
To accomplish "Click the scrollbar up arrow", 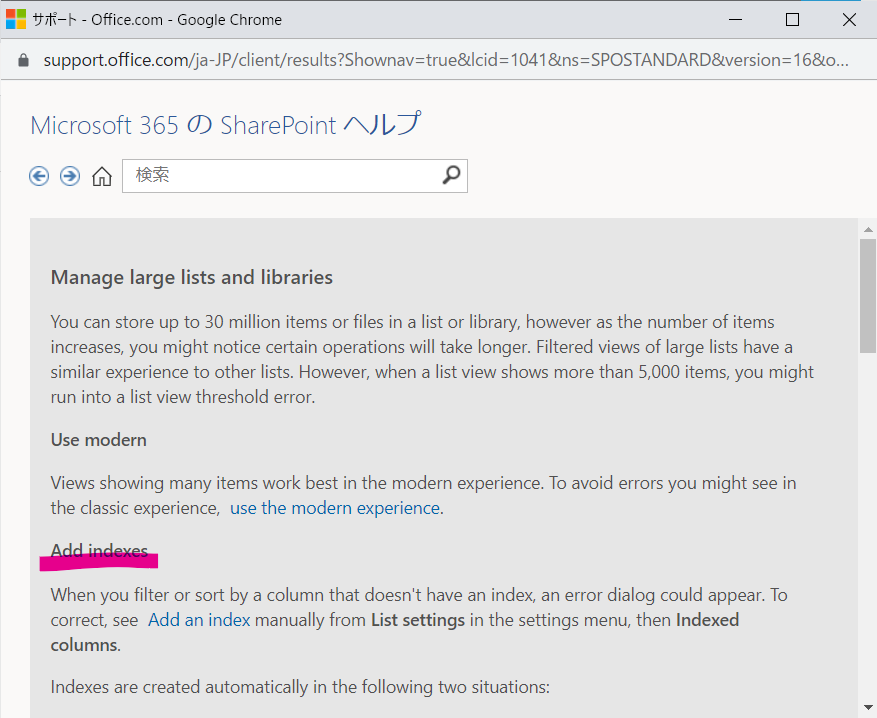I will click(x=867, y=230).
